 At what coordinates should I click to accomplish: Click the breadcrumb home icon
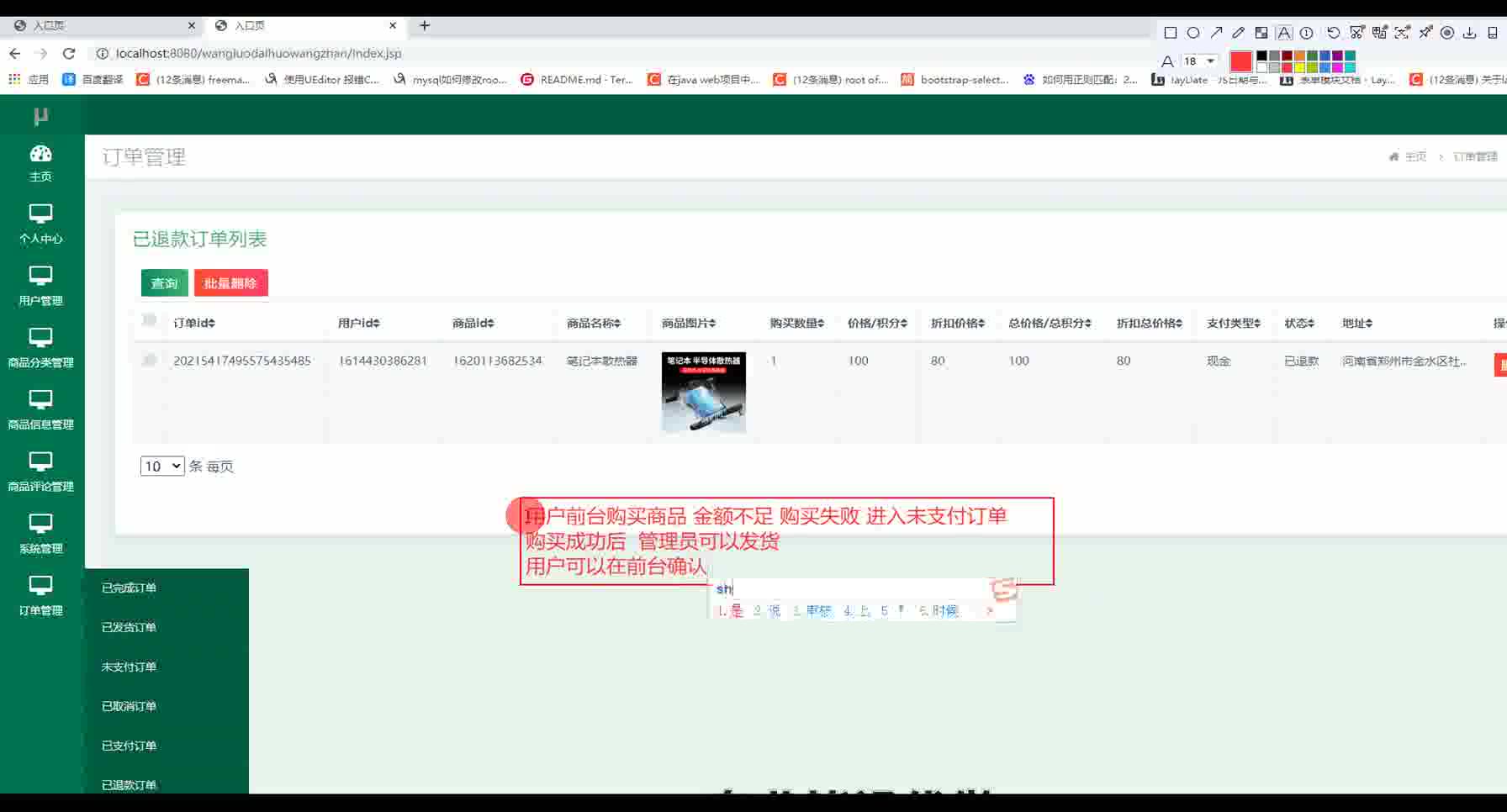pyautogui.click(x=1393, y=156)
